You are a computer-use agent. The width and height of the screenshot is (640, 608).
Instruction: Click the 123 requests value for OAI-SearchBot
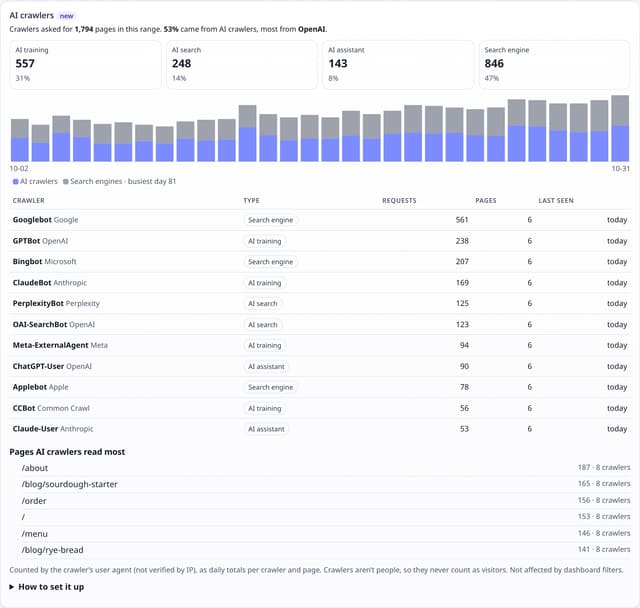[x=462, y=325]
